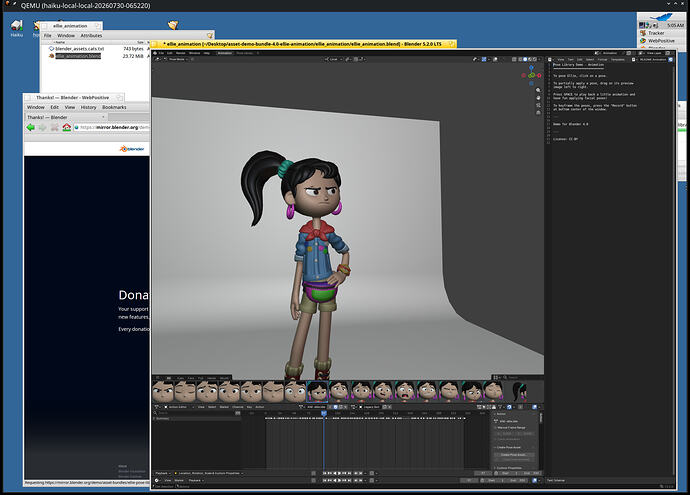Open README Animation text datablock selector
Image resolution: width=690 pixels, height=495 pixels.
pos(633,59)
